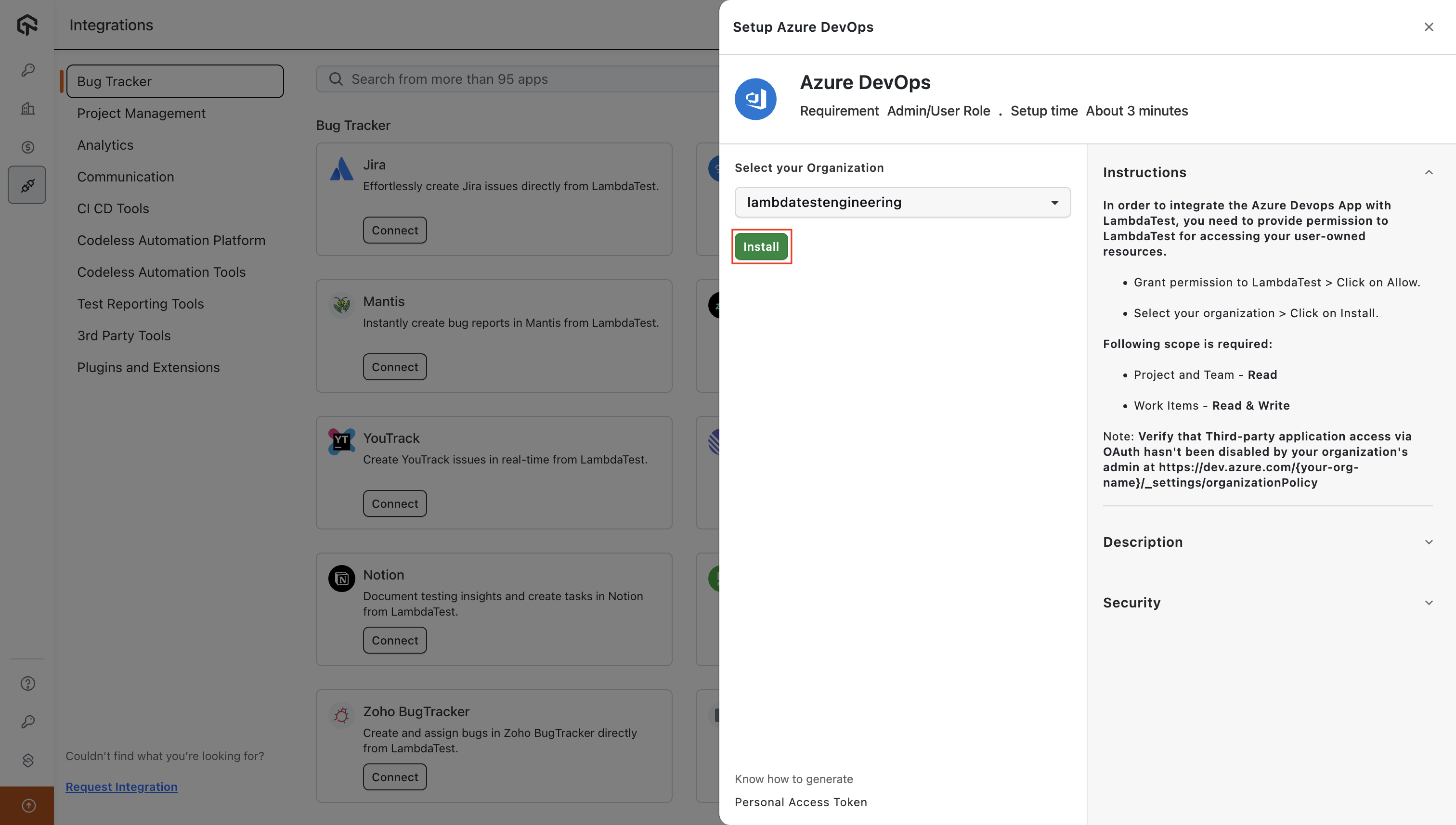Expand the Description section
Screen dimensions: 1456x825
(1429, 542)
